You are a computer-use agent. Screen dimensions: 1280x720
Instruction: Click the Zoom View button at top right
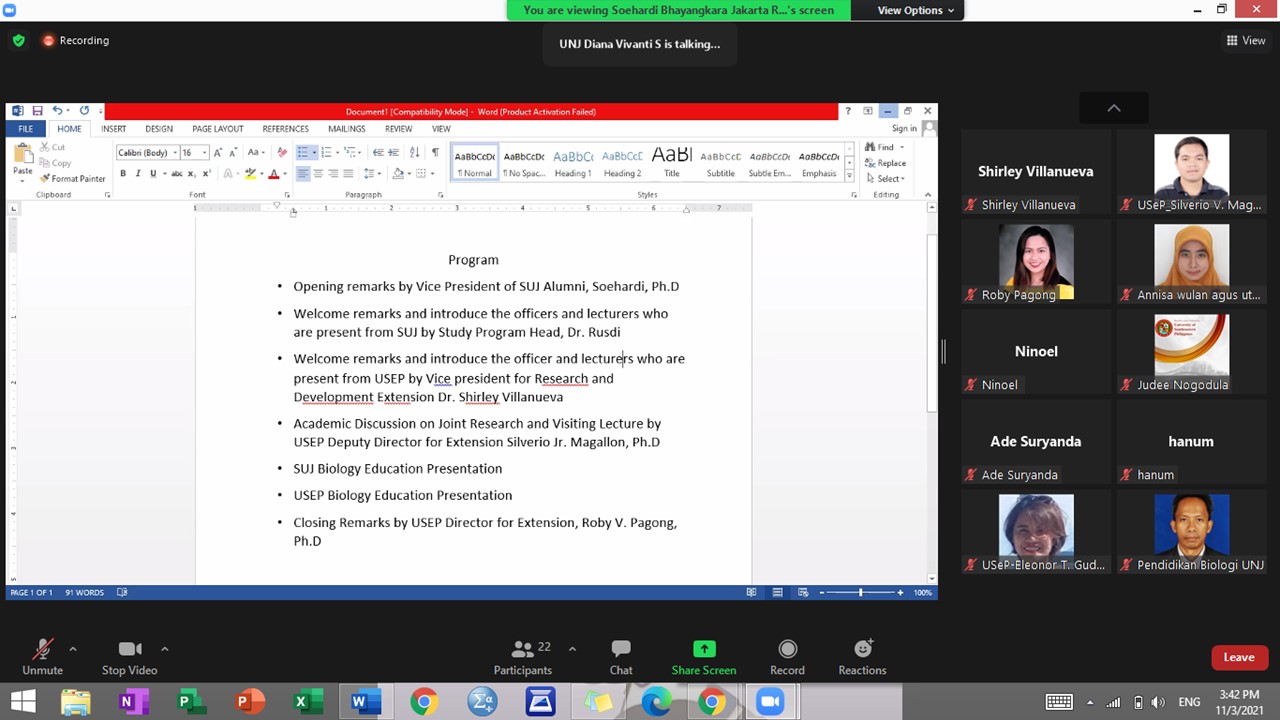(1246, 41)
